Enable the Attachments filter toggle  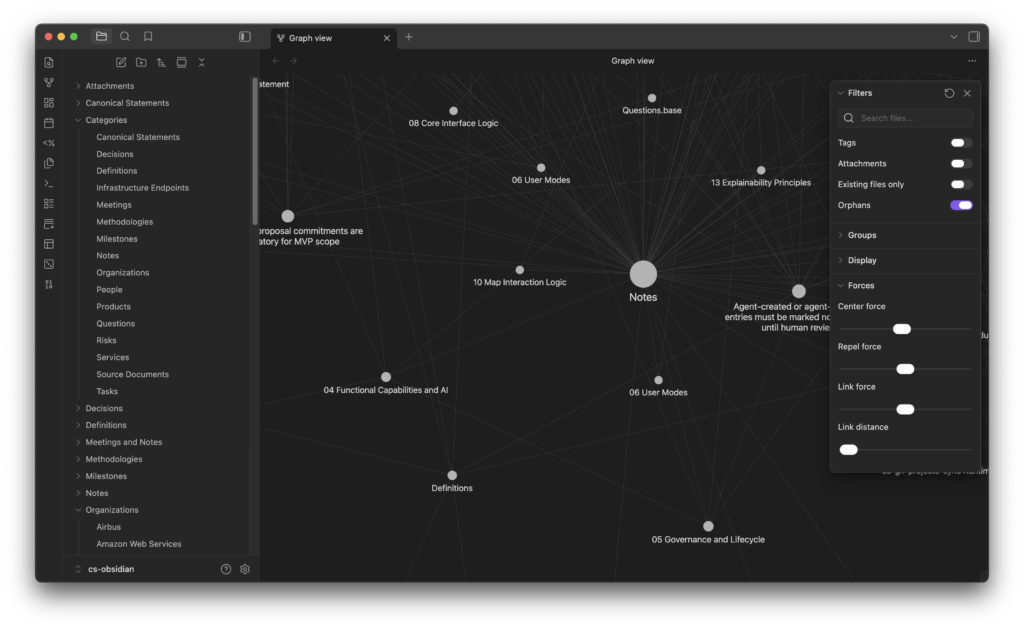(961, 163)
